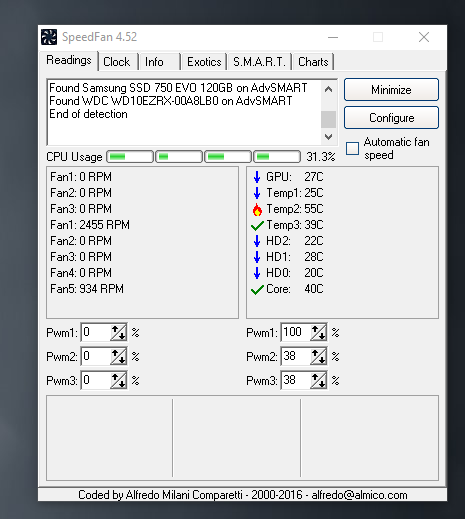
Task: Click the blue down arrow beside GPU
Action: pos(257,177)
